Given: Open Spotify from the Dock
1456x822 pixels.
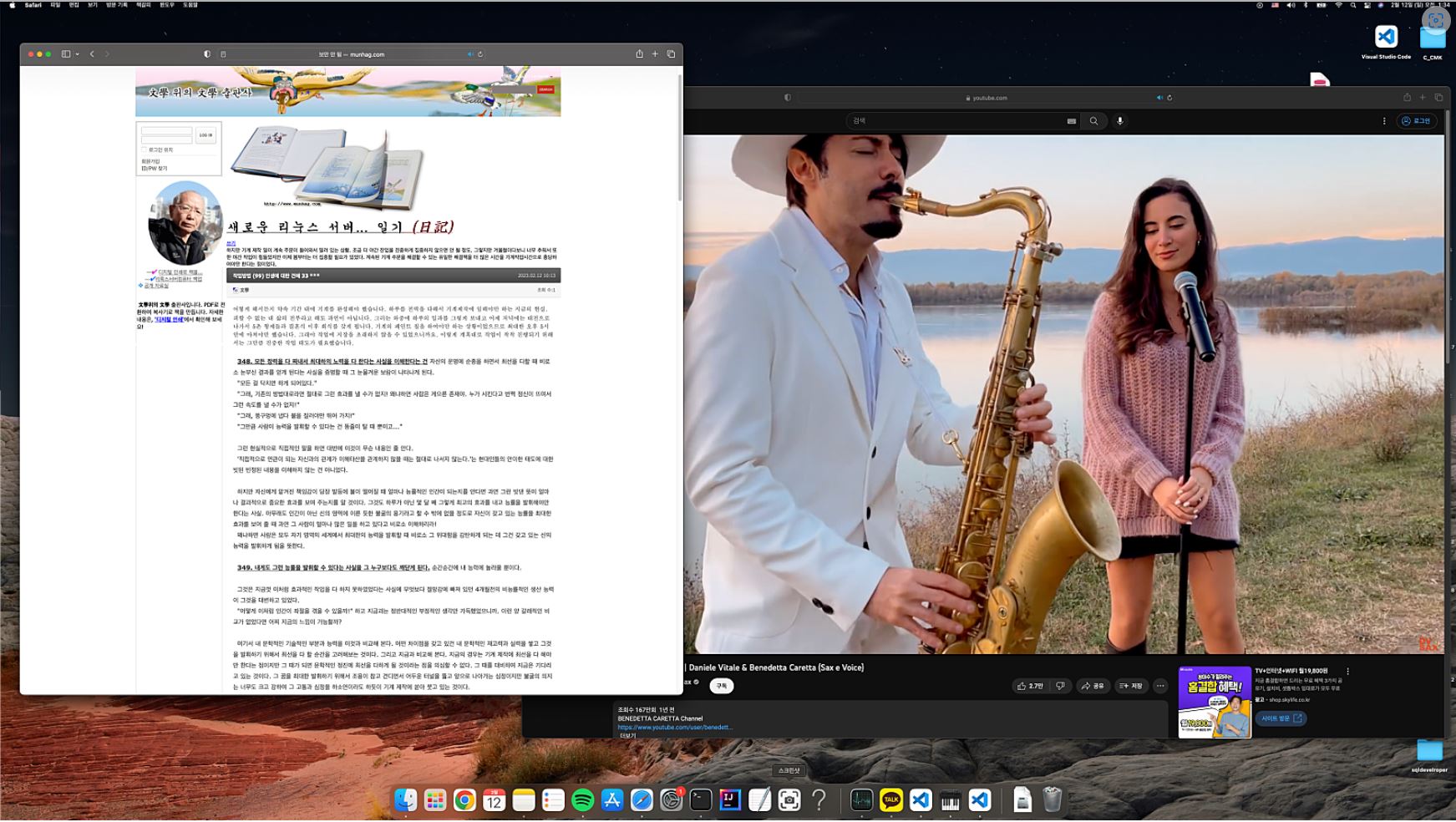Looking at the screenshot, I should 582,800.
